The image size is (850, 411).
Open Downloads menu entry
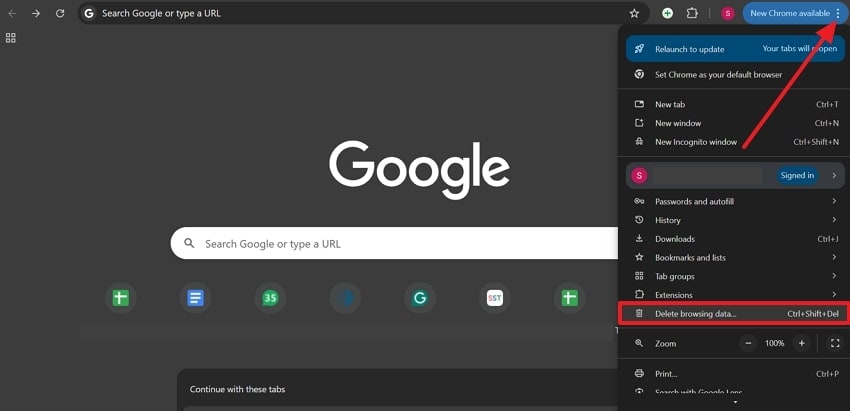tap(736, 239)
